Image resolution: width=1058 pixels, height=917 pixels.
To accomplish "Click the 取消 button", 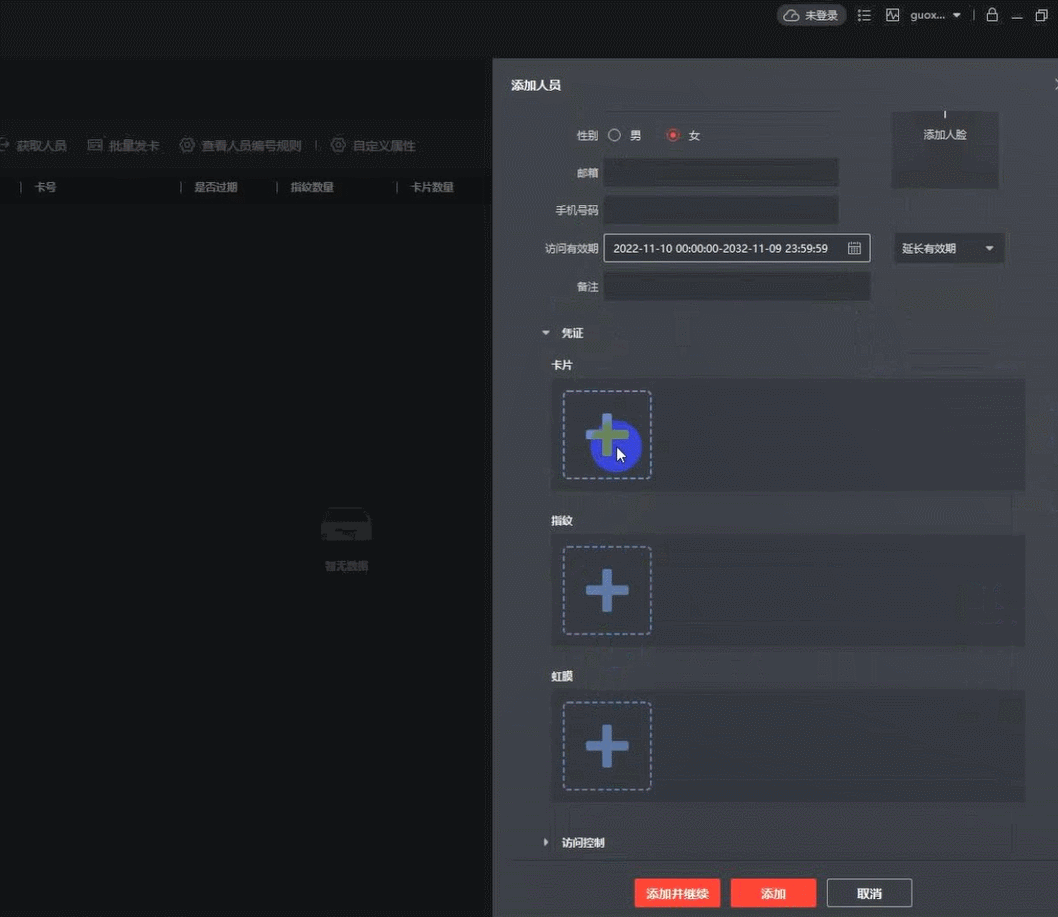I will pos(869,893).
